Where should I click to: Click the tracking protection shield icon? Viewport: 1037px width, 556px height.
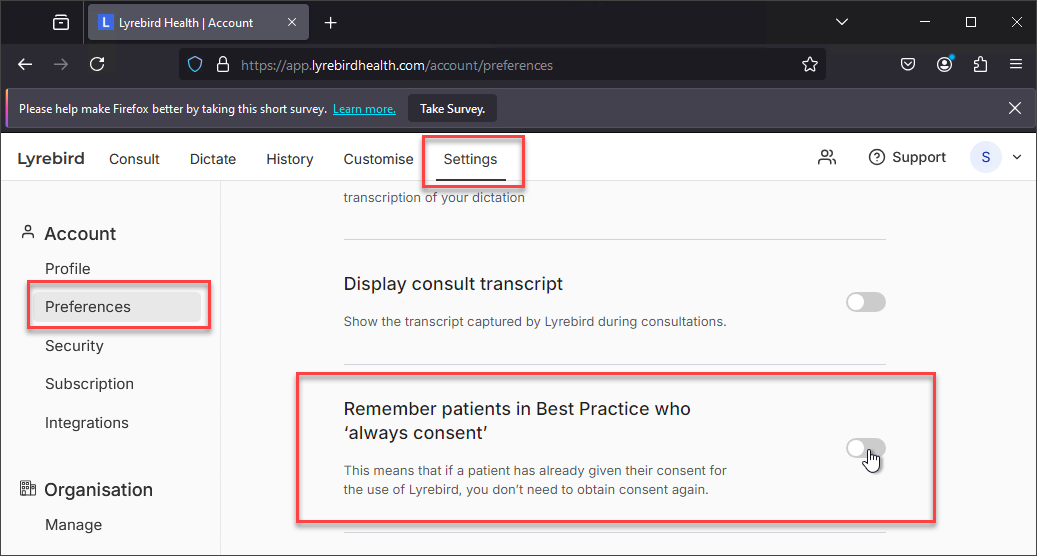point(194,65)
